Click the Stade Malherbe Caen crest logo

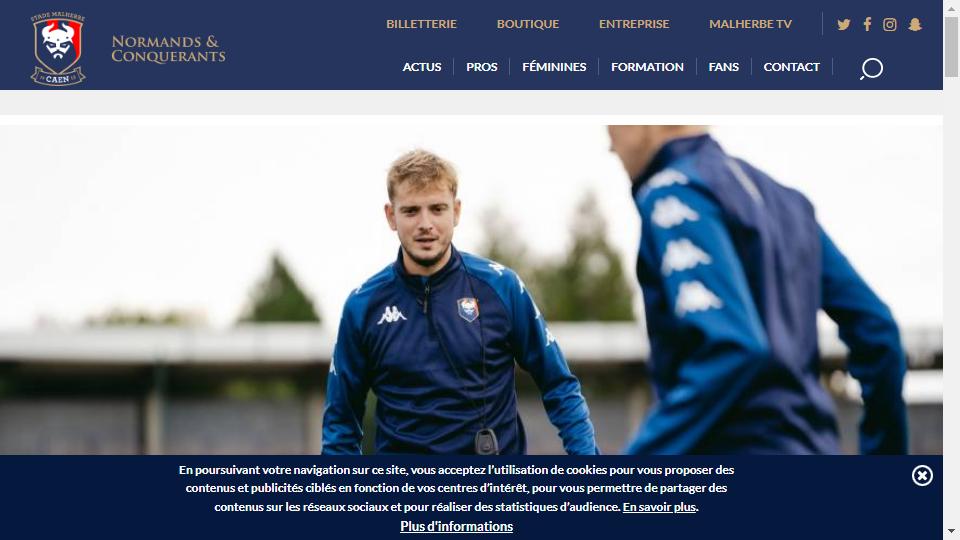click(x=58, y=48)
